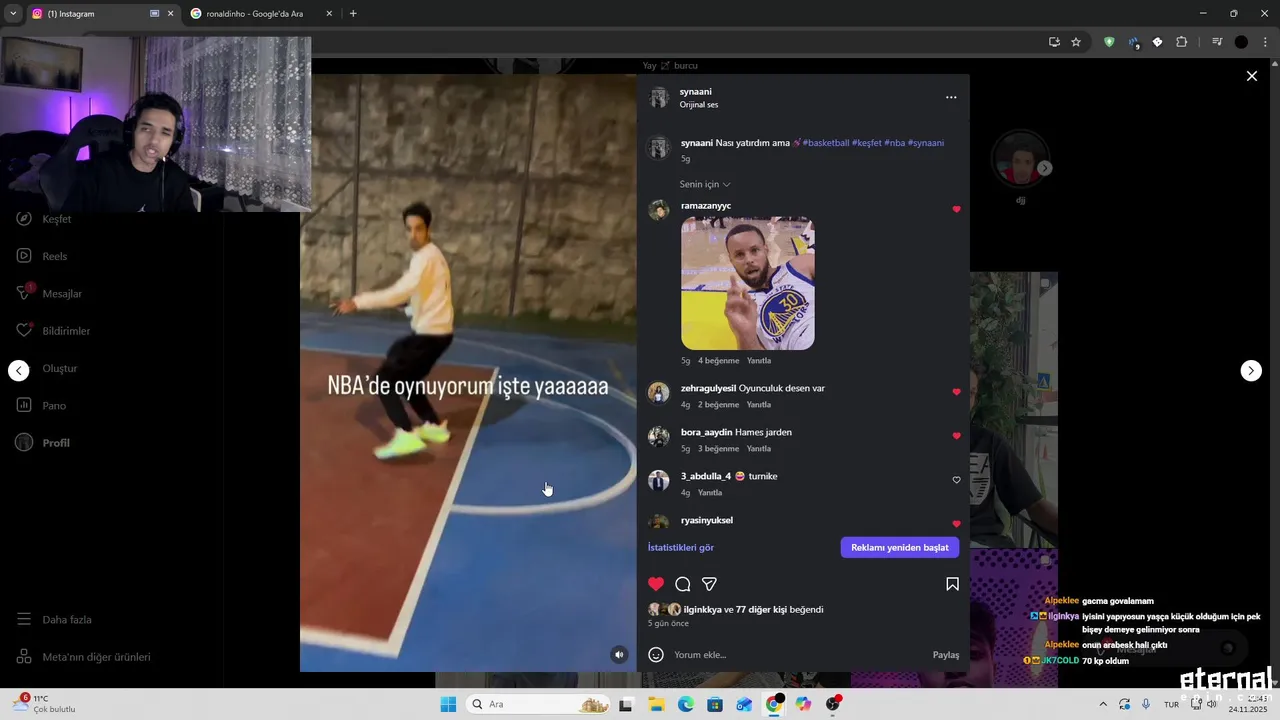Open a new browser tab
The width and height of the screenshot is (1280, 720).
coord(353,14)
